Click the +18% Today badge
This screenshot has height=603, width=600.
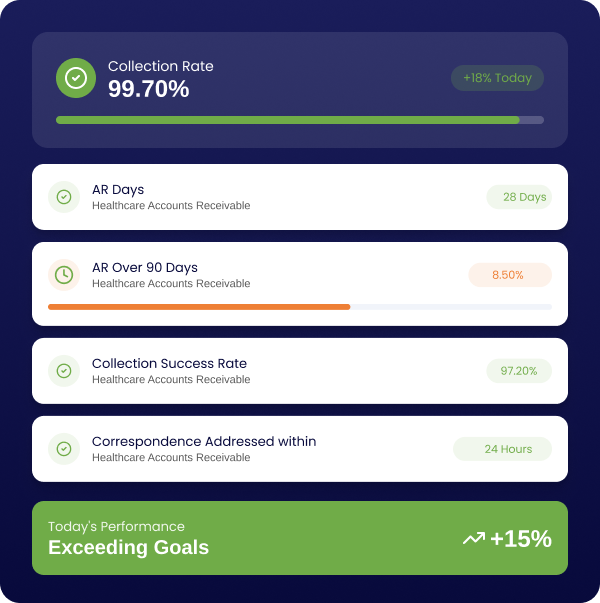pos(497,78)
